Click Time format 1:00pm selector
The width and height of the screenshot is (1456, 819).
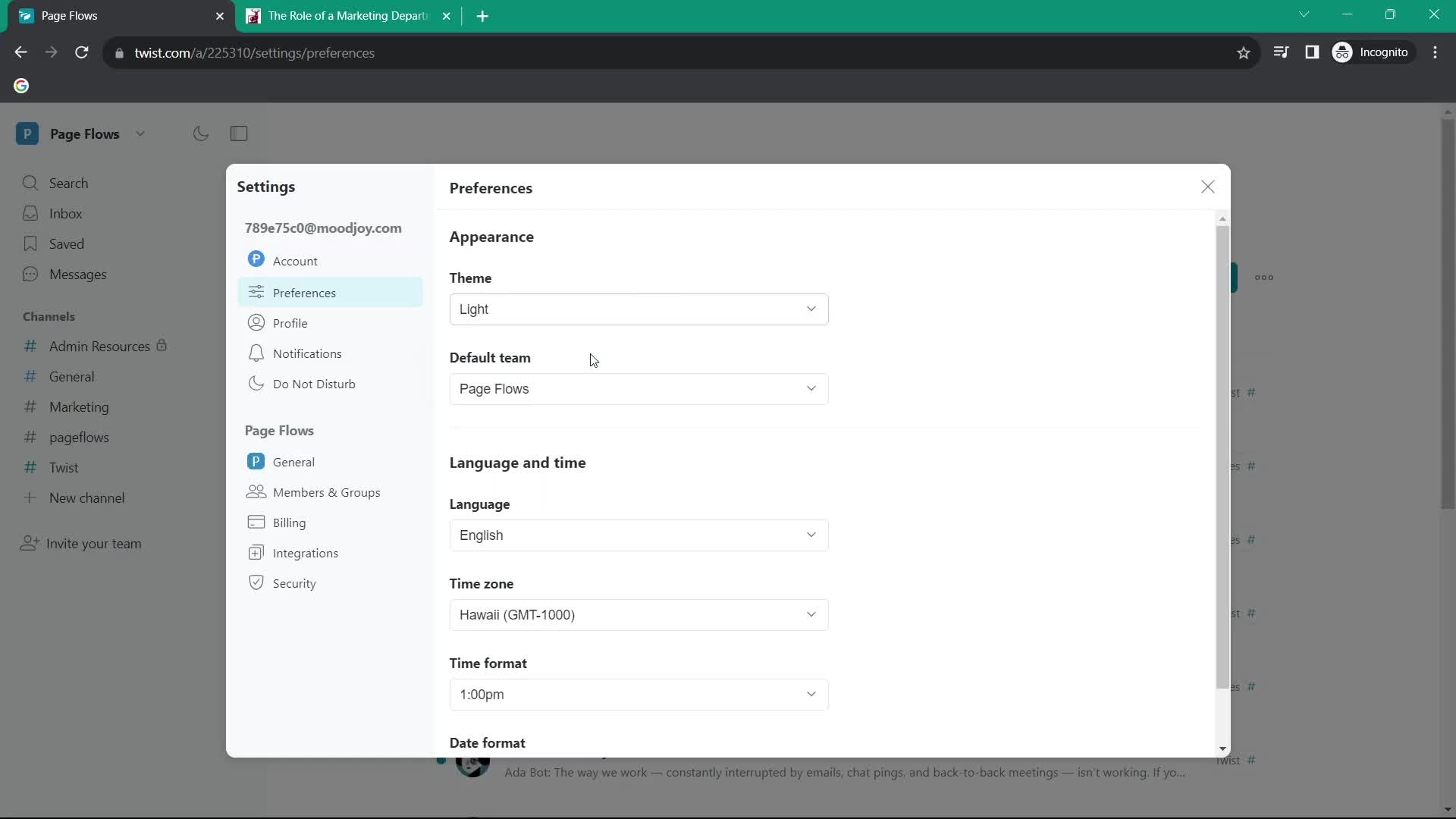tap(638, 694)
